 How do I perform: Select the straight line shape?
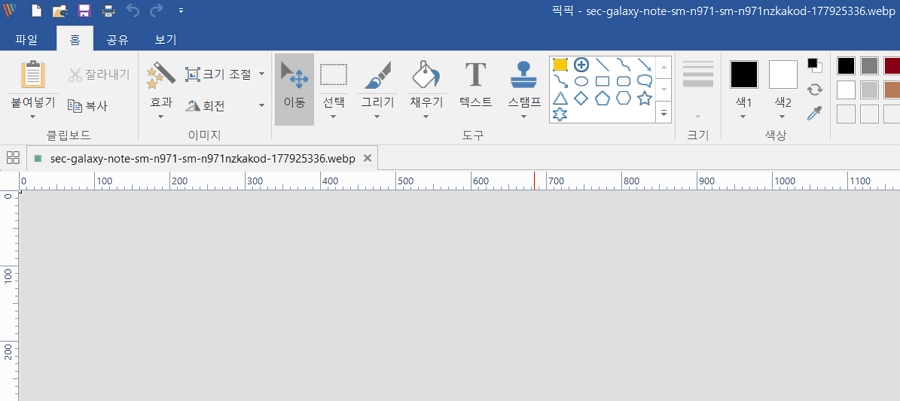coord(603,65)
